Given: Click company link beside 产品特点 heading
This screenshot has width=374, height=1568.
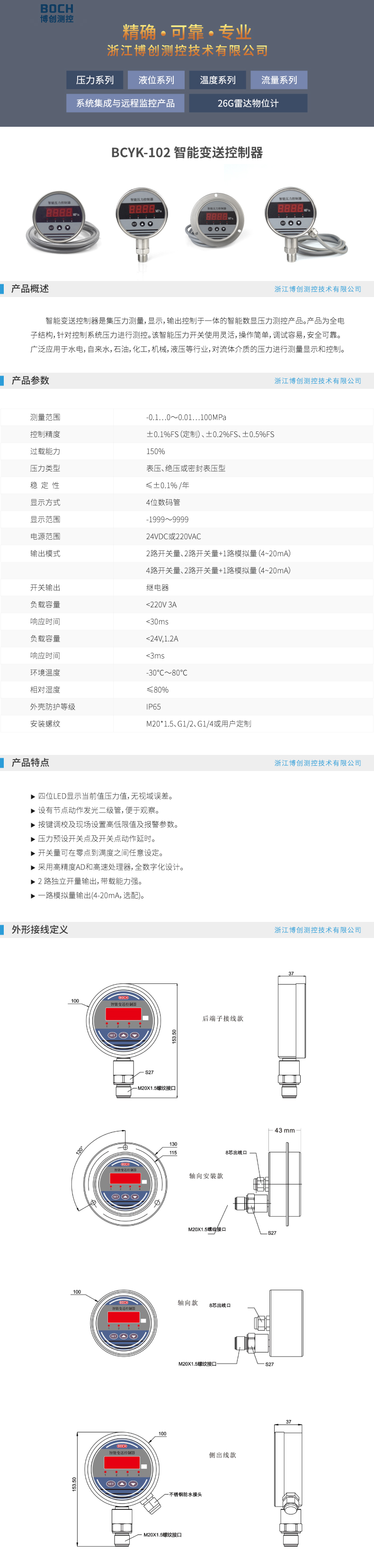Looking at the screenshot, I should point(317,762).
